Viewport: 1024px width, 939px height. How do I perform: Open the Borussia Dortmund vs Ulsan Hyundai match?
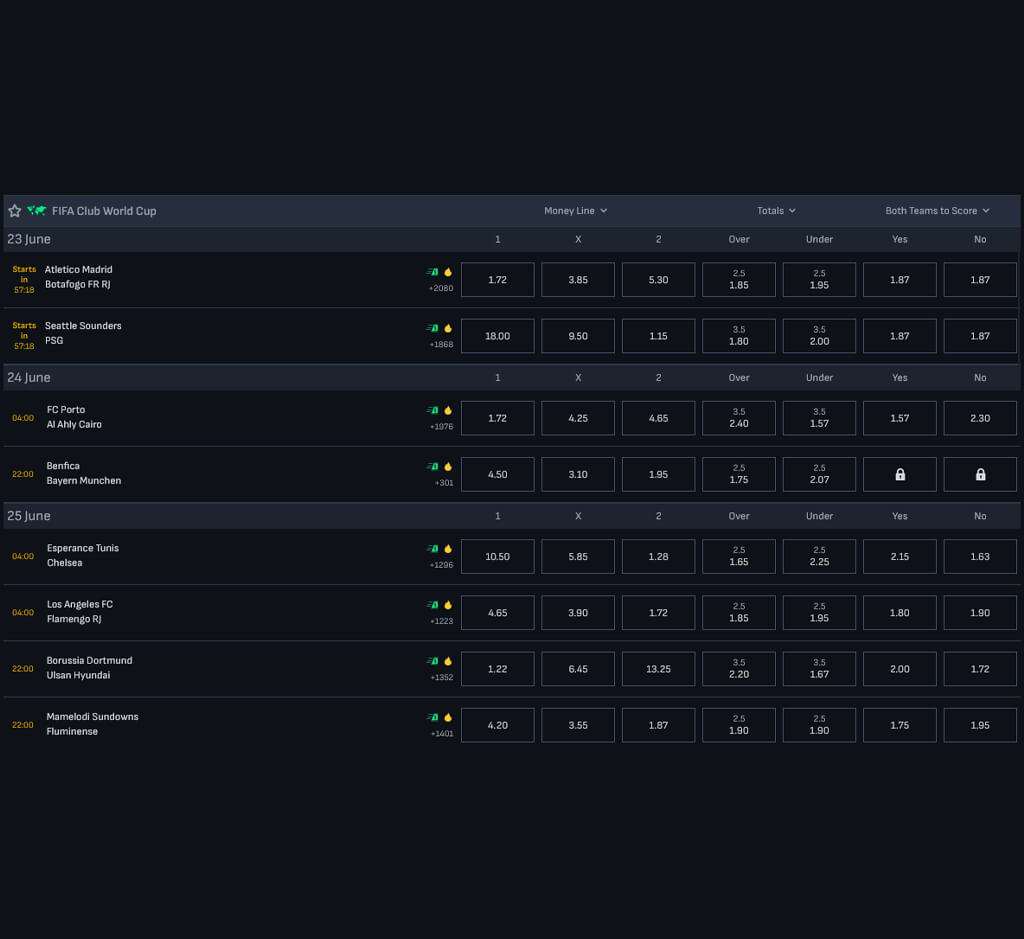[89, 667]
